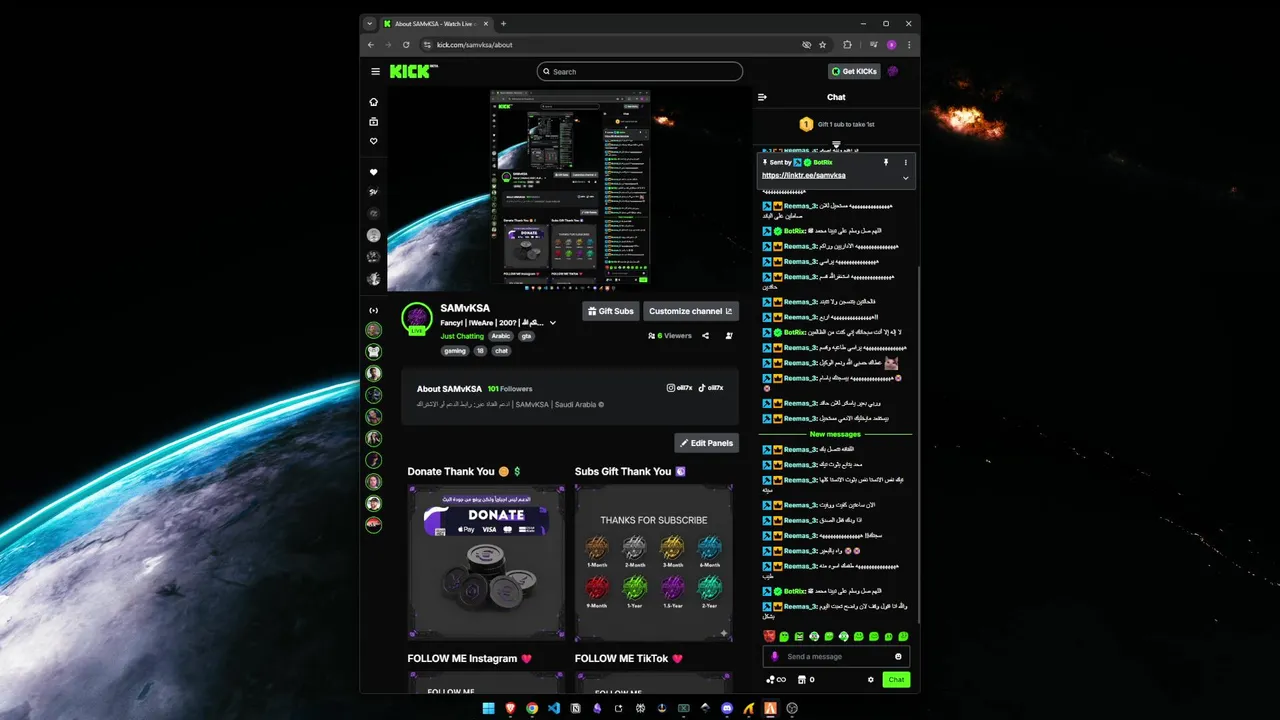Click the Get KICKs button
This screenshot has height=720, width=1280.
pos(854,71)
